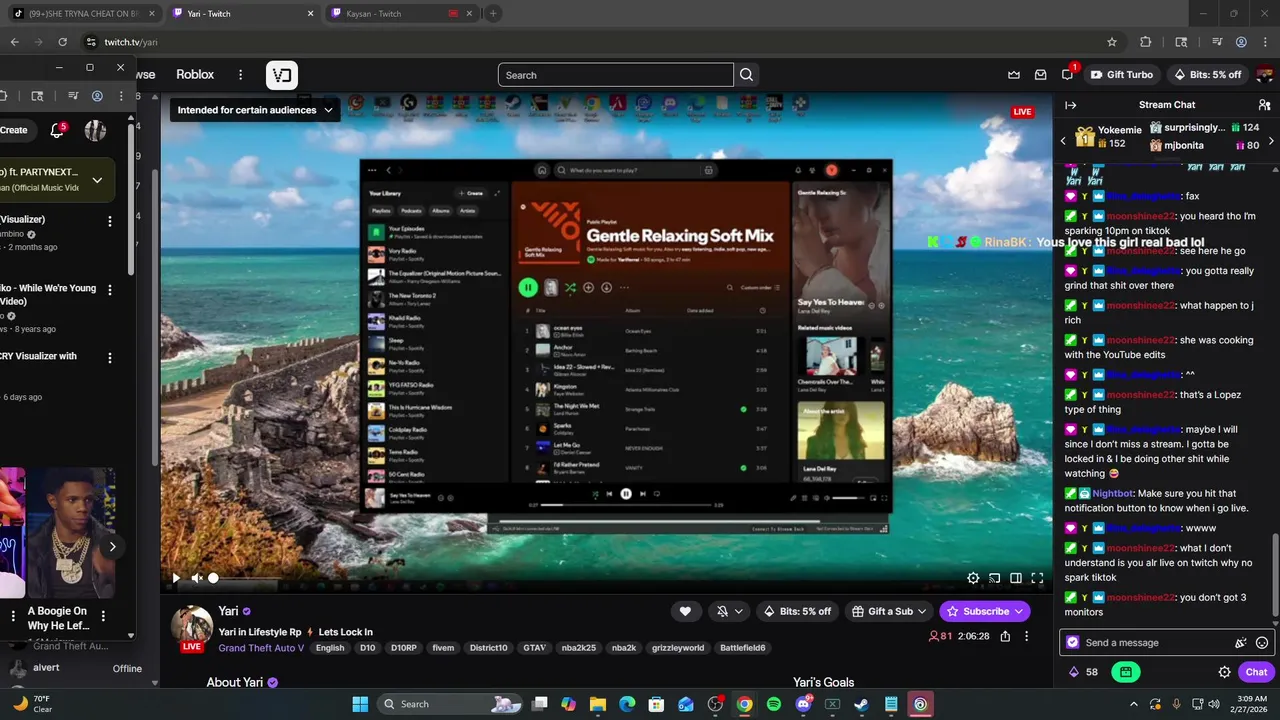Open the green channel points icon
Screen dimensions: 1280x720
1126,672
